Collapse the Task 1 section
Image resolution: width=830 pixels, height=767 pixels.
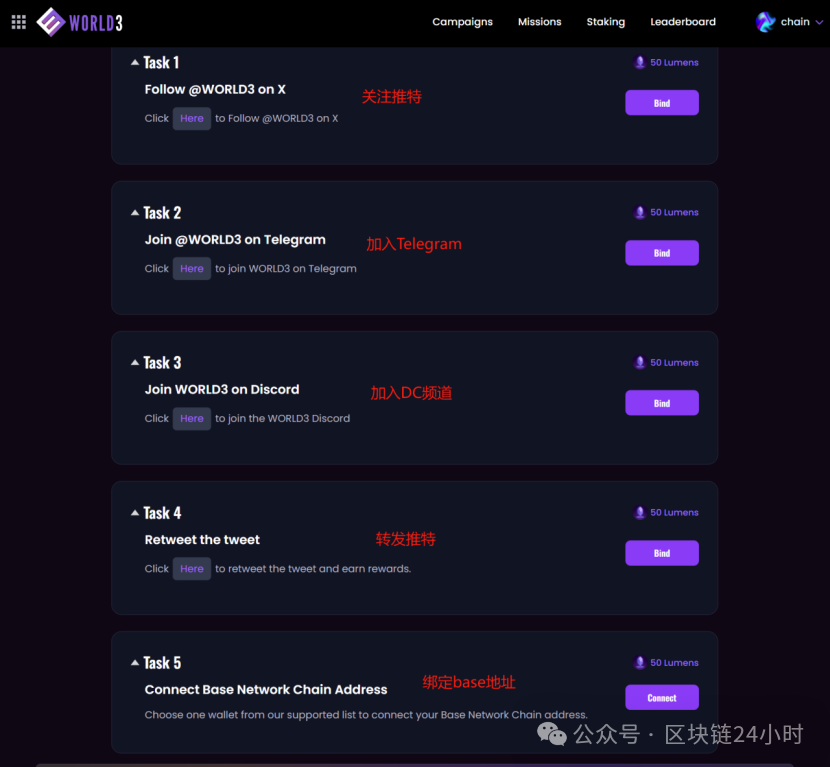pos(135,62)
